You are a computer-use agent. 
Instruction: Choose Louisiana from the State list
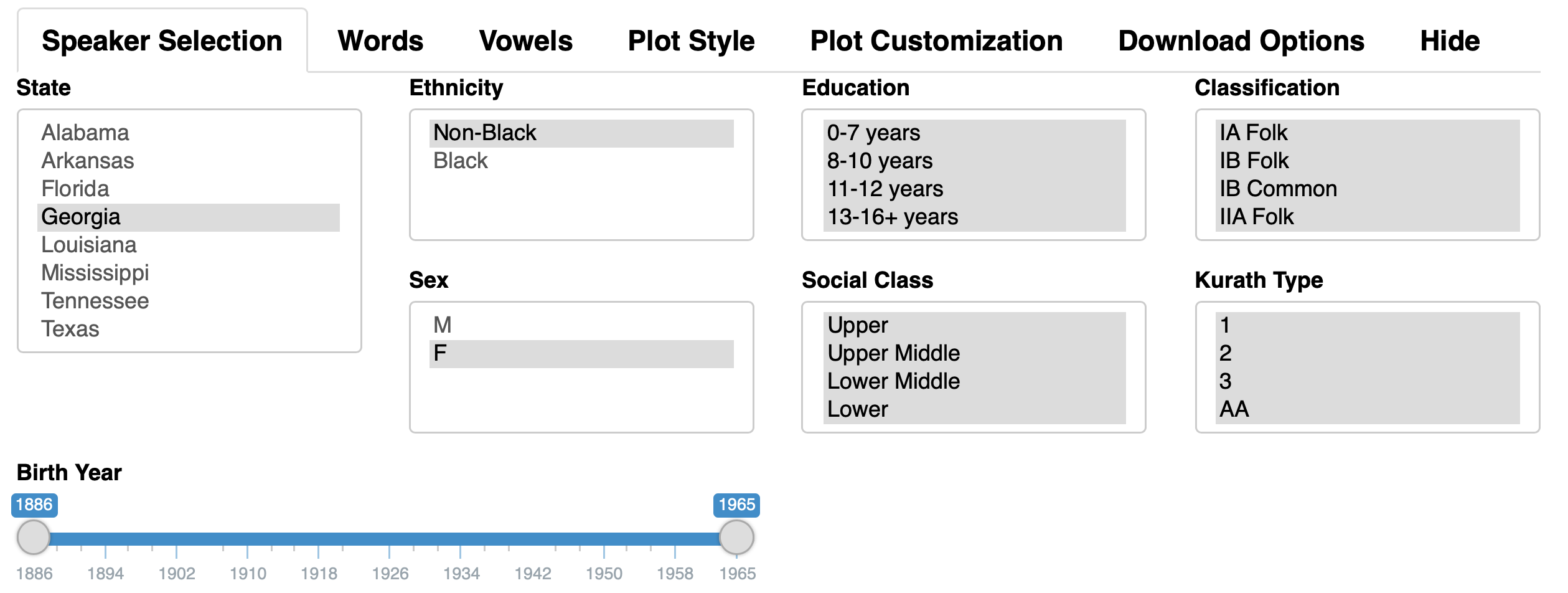tap(189, 245)
